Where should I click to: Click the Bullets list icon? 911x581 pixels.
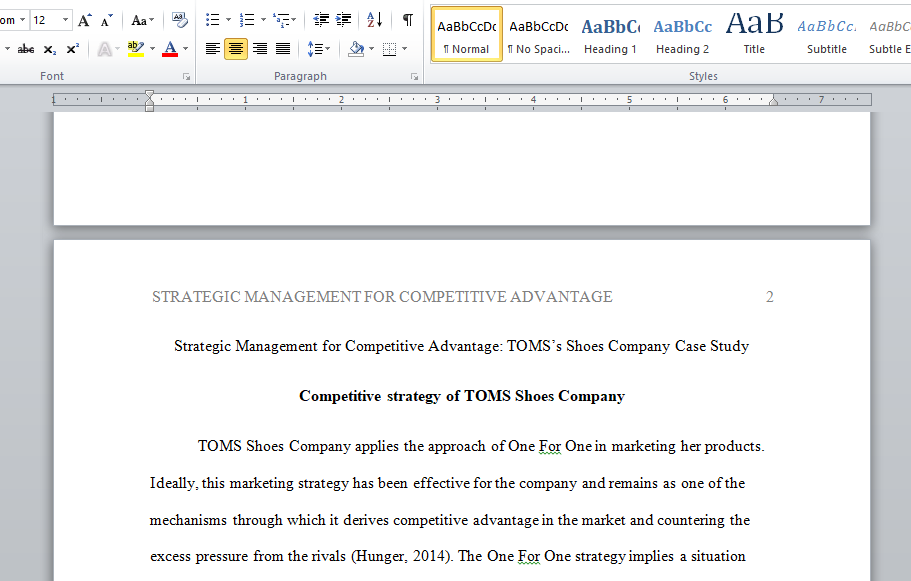[x=213, y=20]
